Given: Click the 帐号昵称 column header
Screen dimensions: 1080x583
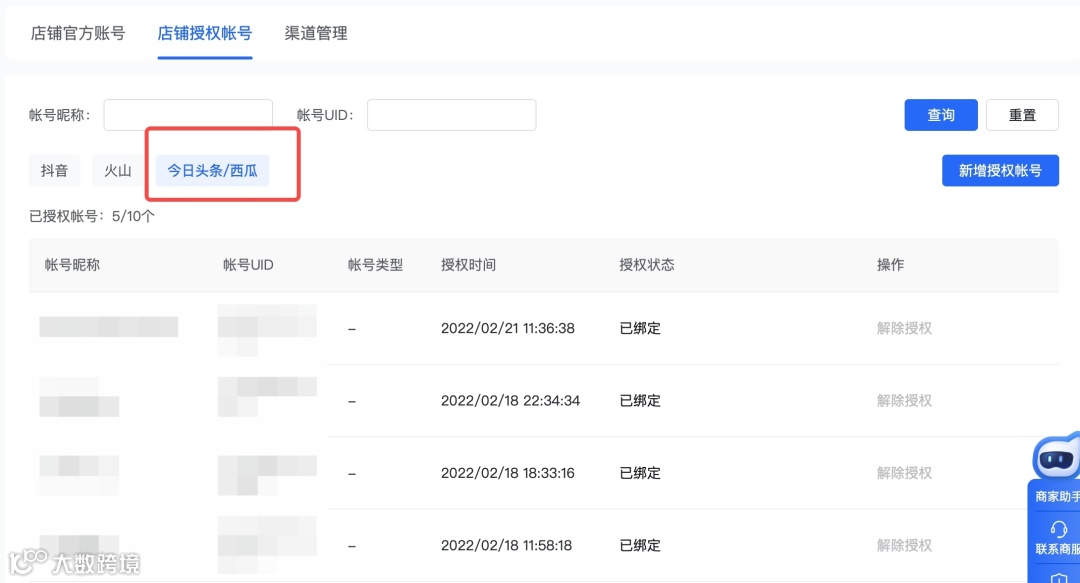Looking at the screenshot, I should point(72,265).
